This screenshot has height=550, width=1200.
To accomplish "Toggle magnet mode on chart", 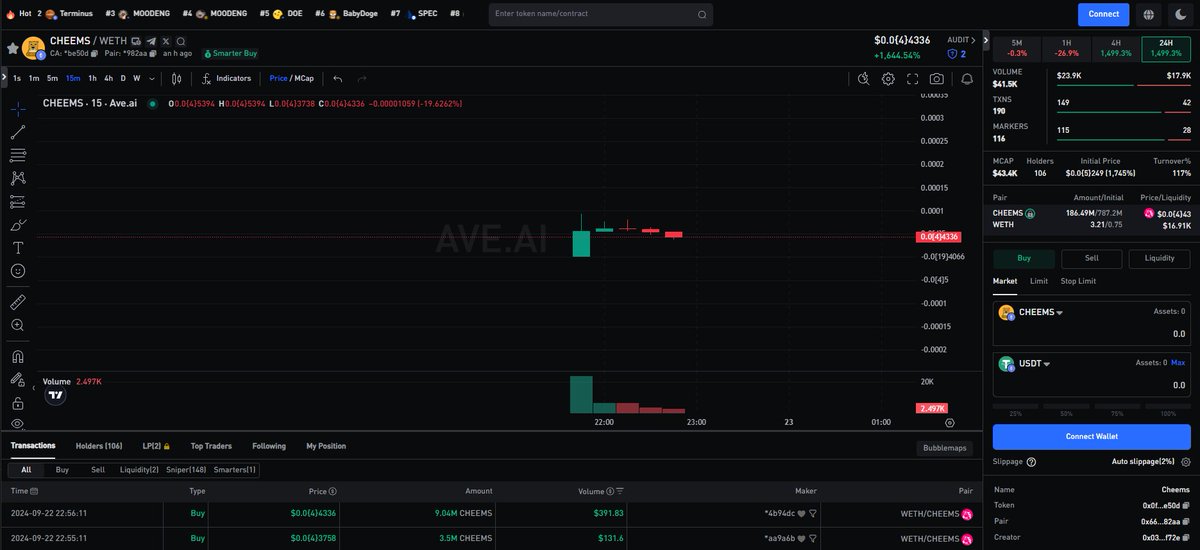I will click(x=18, y=356).
